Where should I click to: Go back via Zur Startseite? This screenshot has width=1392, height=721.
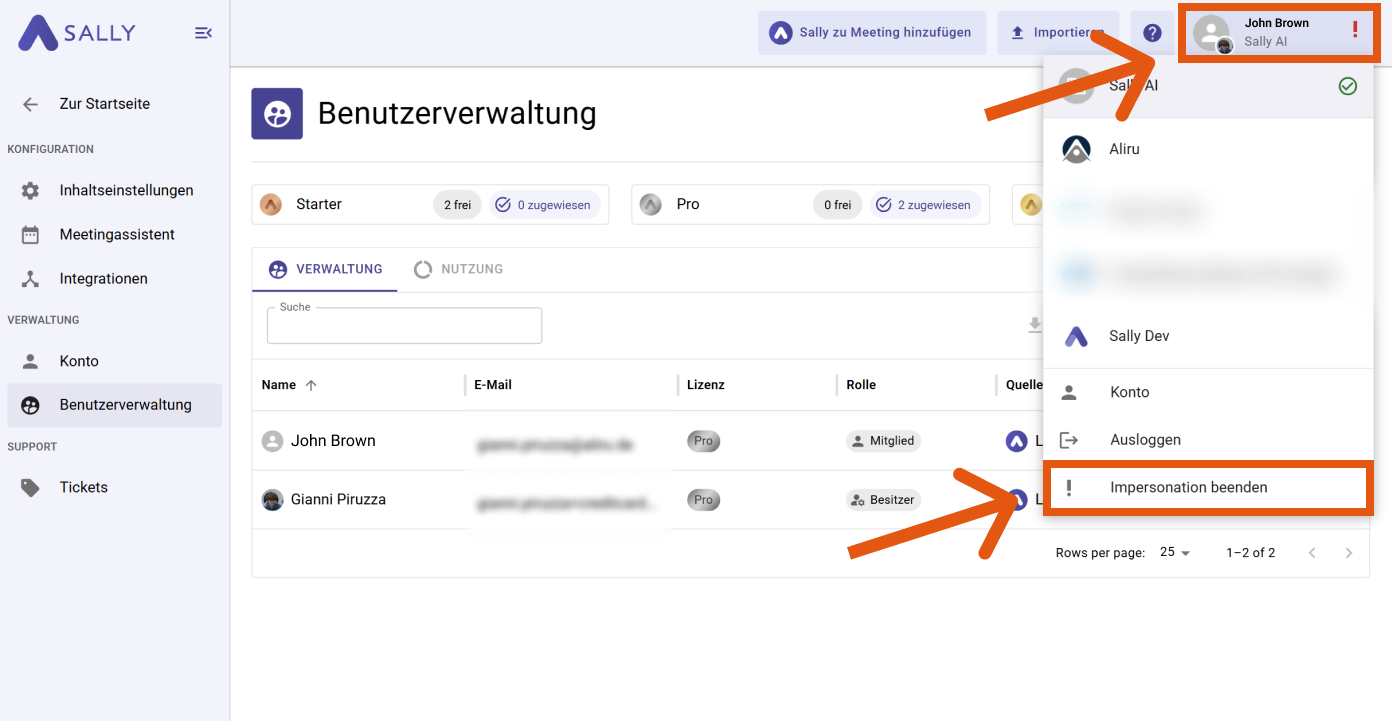(104, 104)
